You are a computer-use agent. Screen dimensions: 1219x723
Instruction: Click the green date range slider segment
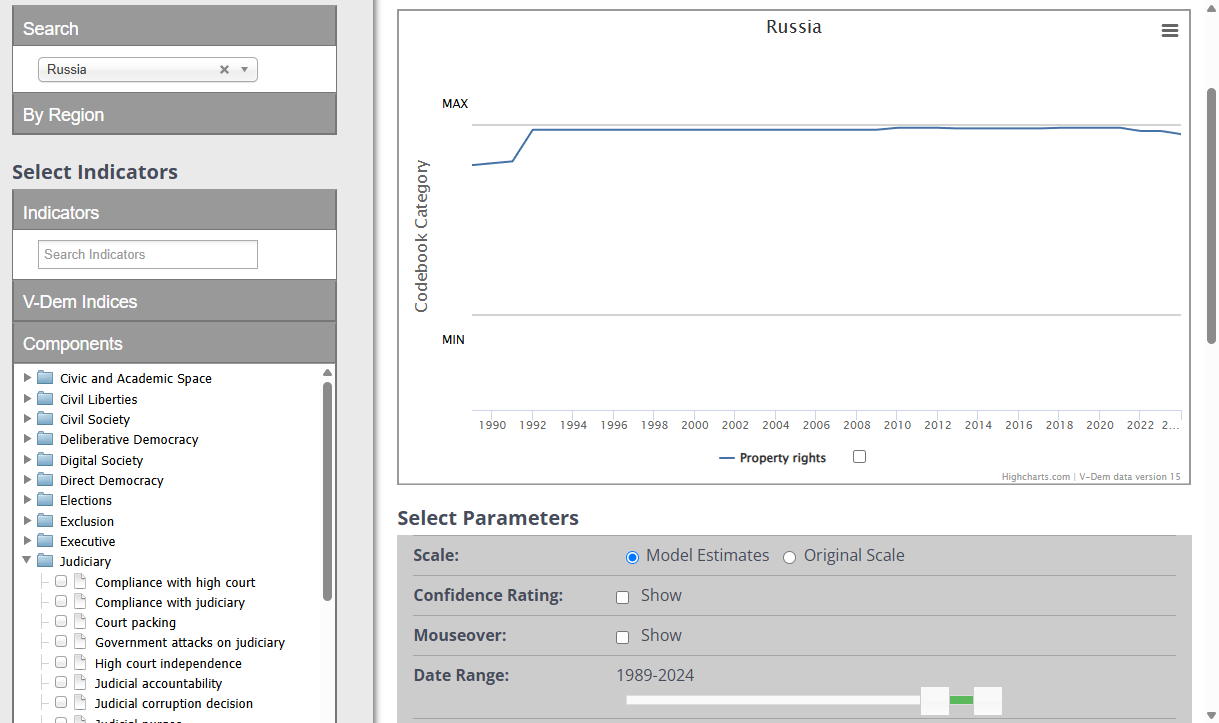pos(961,700)
